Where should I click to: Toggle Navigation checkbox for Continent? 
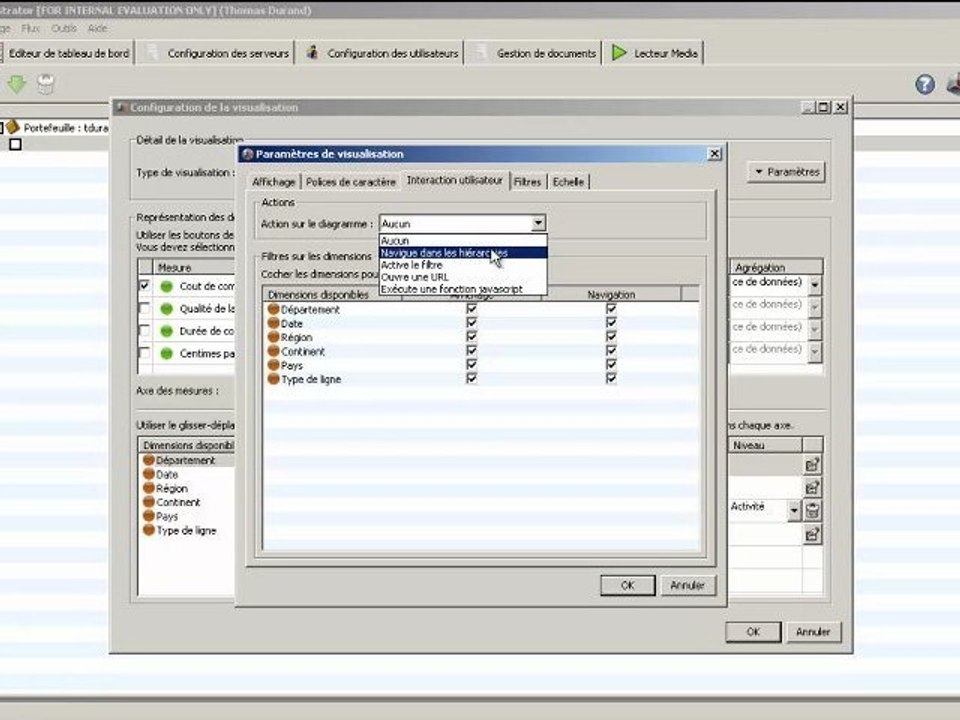click(611, 350)
